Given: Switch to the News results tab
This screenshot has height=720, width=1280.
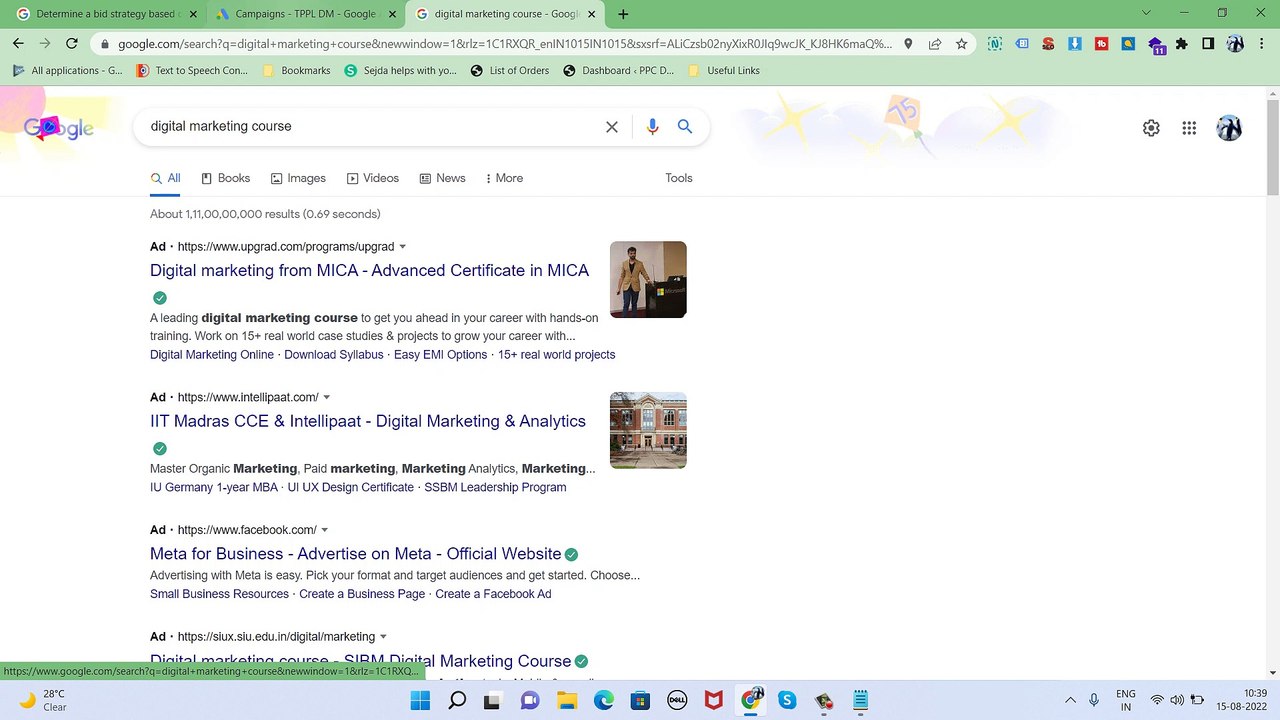Looking at the screenshot, I should click(442, 178).
